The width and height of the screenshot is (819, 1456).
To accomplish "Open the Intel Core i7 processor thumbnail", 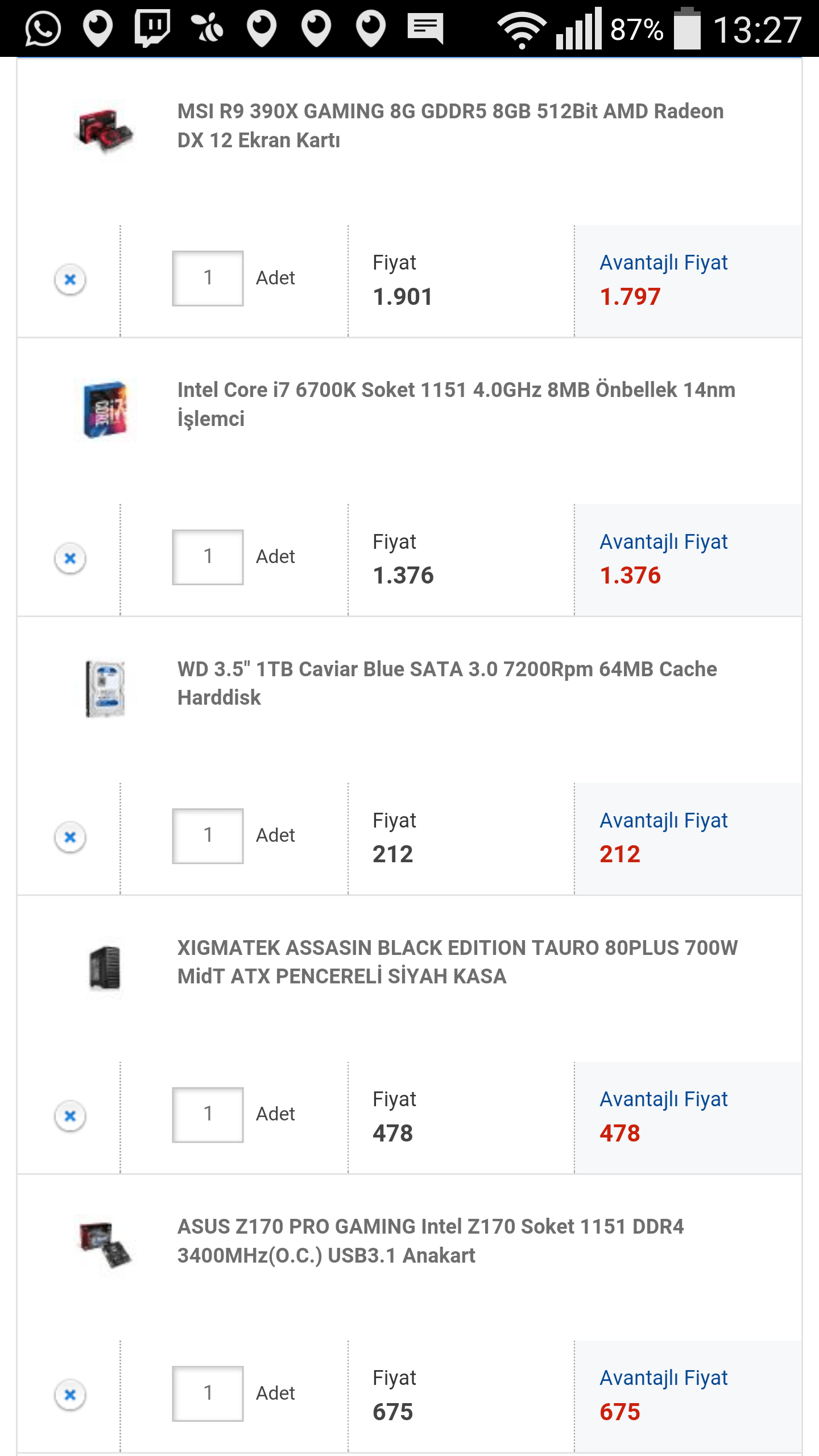I will click(104, 409).
